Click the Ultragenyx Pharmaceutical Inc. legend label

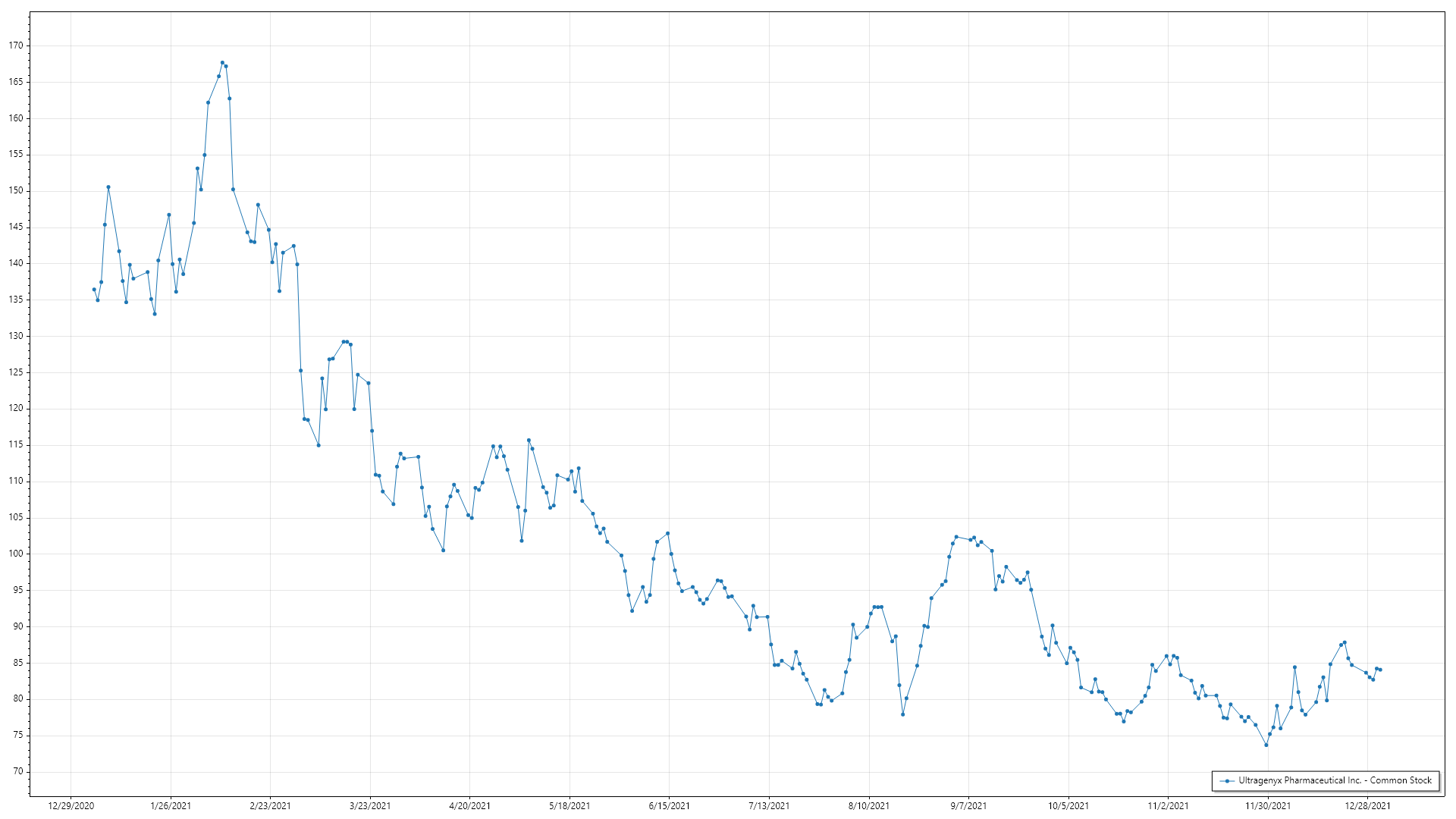[1335, 780]
